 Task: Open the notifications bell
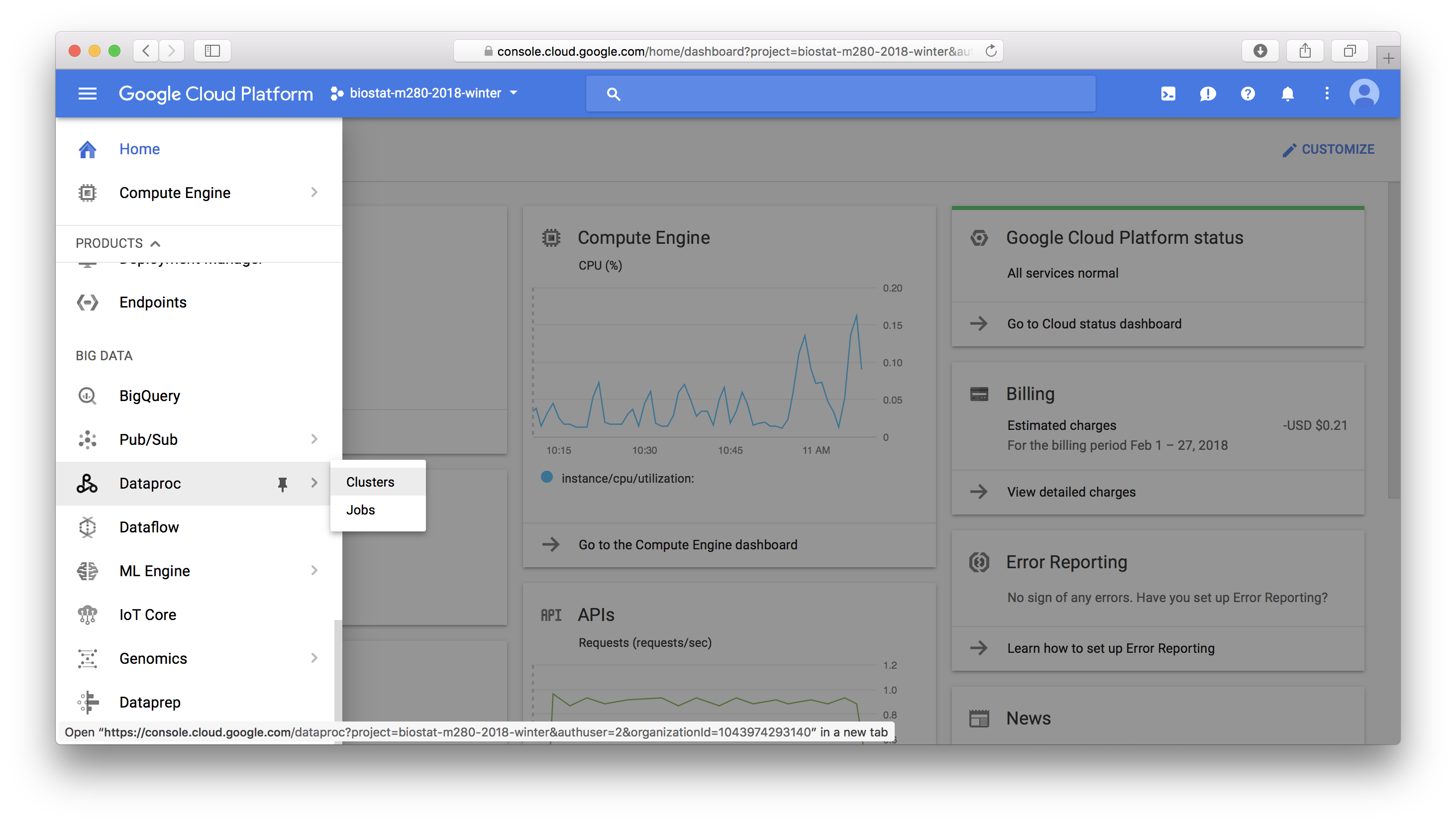(x=1287, y=94)
